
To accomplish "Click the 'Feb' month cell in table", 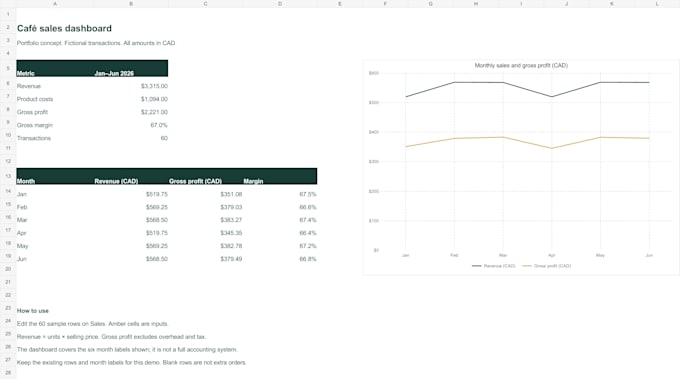I will (22, 207).
